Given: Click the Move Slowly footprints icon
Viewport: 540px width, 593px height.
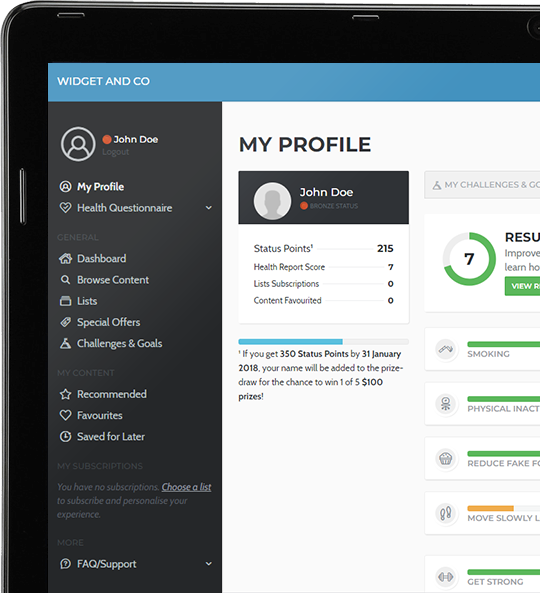Looking at the screenshot, I should pos(445,513).
